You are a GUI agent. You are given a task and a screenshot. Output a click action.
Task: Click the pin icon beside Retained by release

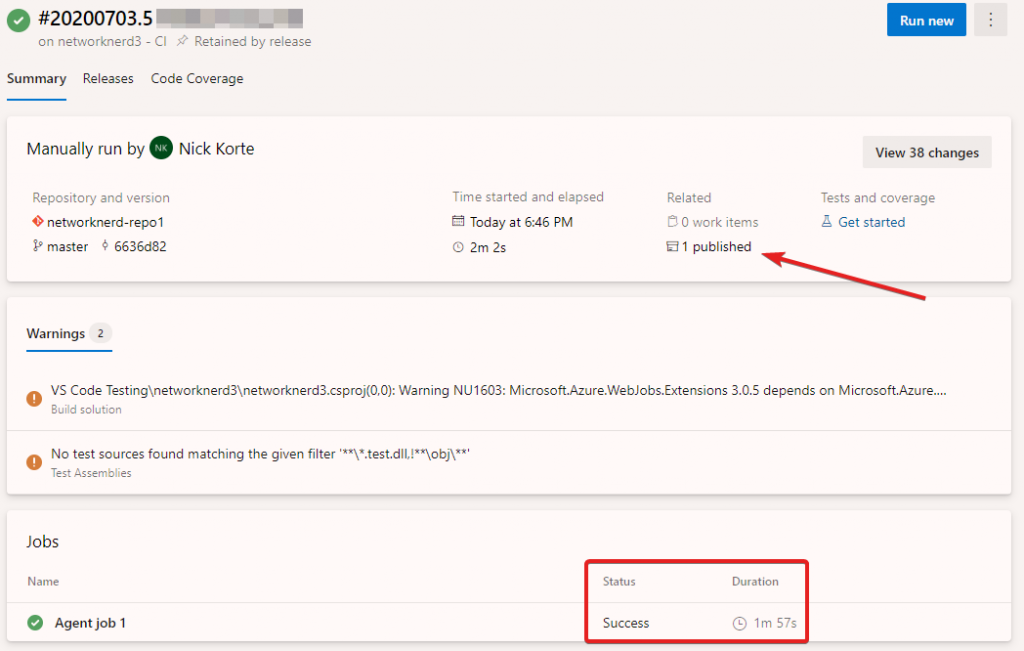point(182,40)
